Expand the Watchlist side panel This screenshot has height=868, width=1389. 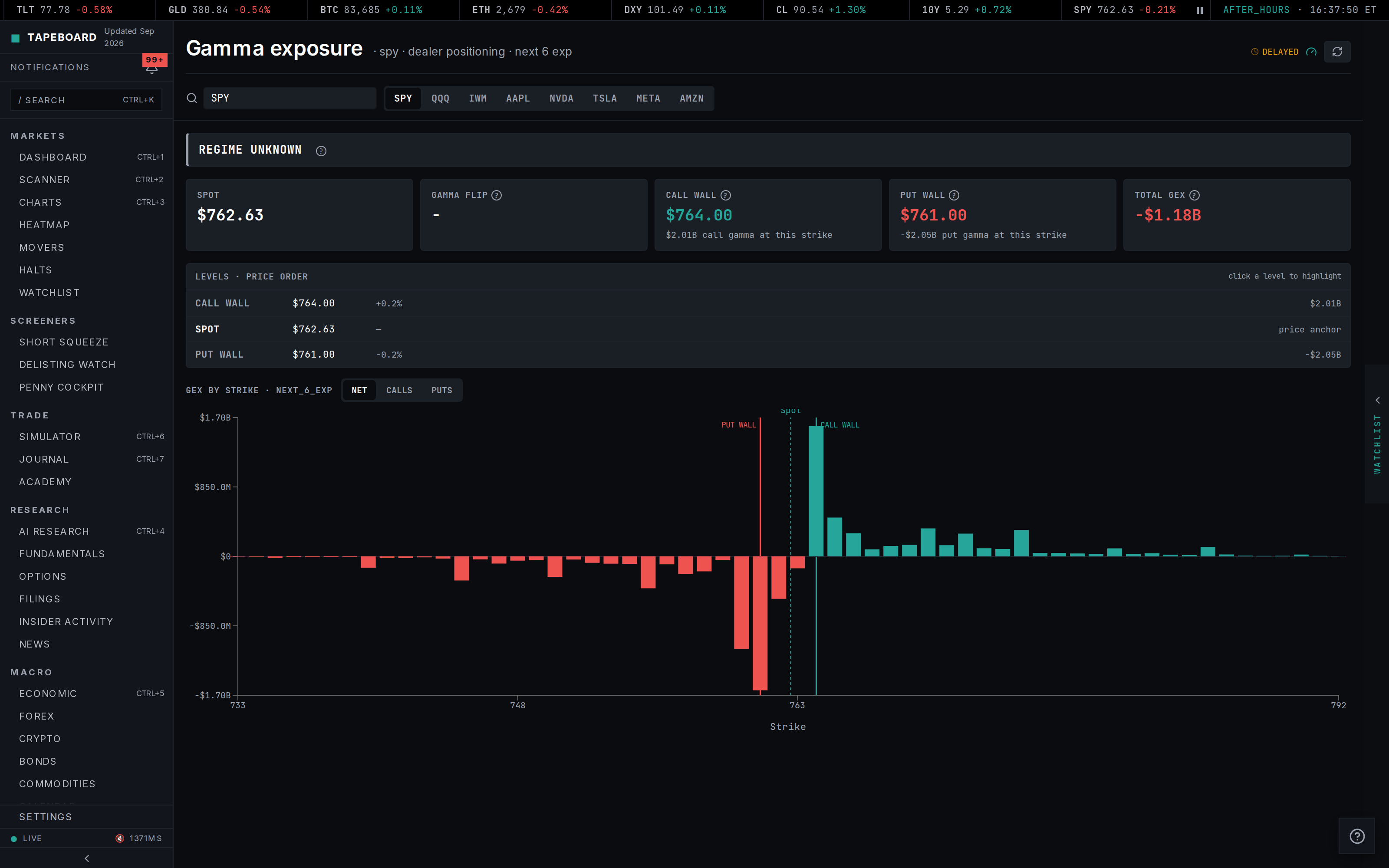1377,434
